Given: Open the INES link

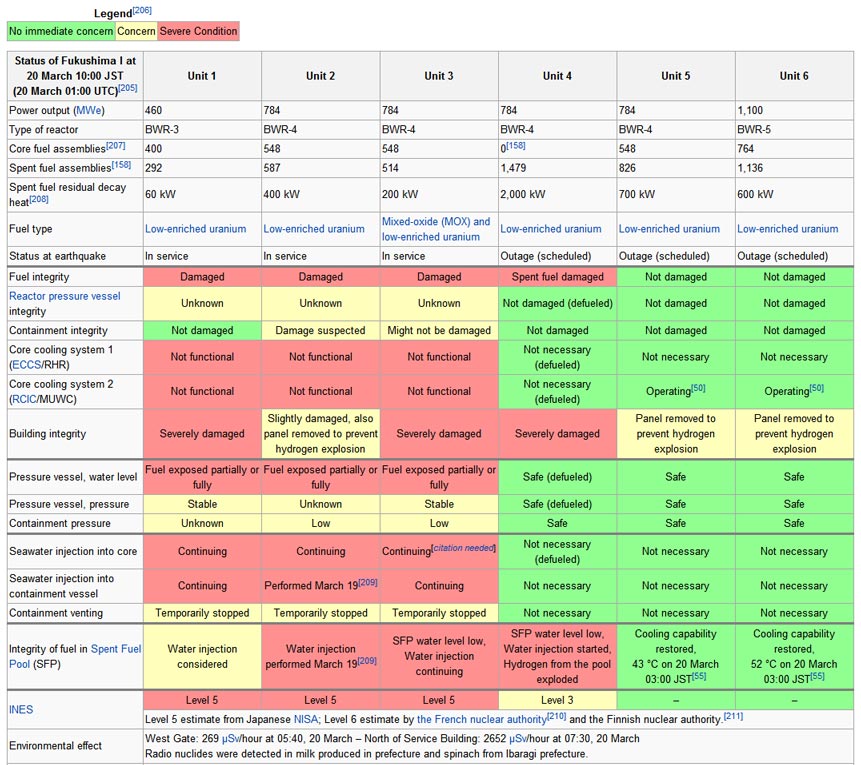Looking at the screenshot, I should point(21,710).
